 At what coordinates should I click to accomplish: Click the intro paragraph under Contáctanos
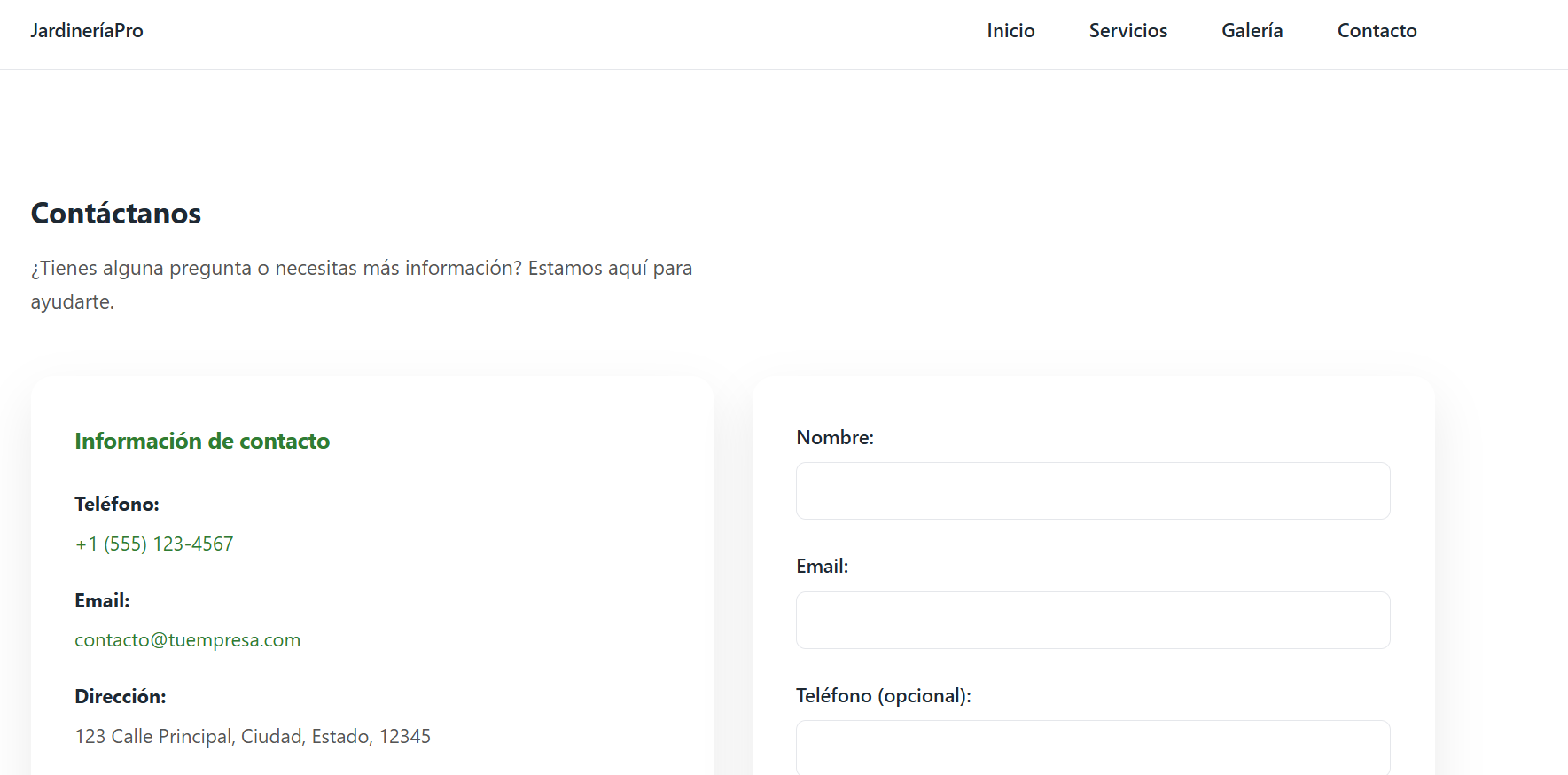click(361, 269)
